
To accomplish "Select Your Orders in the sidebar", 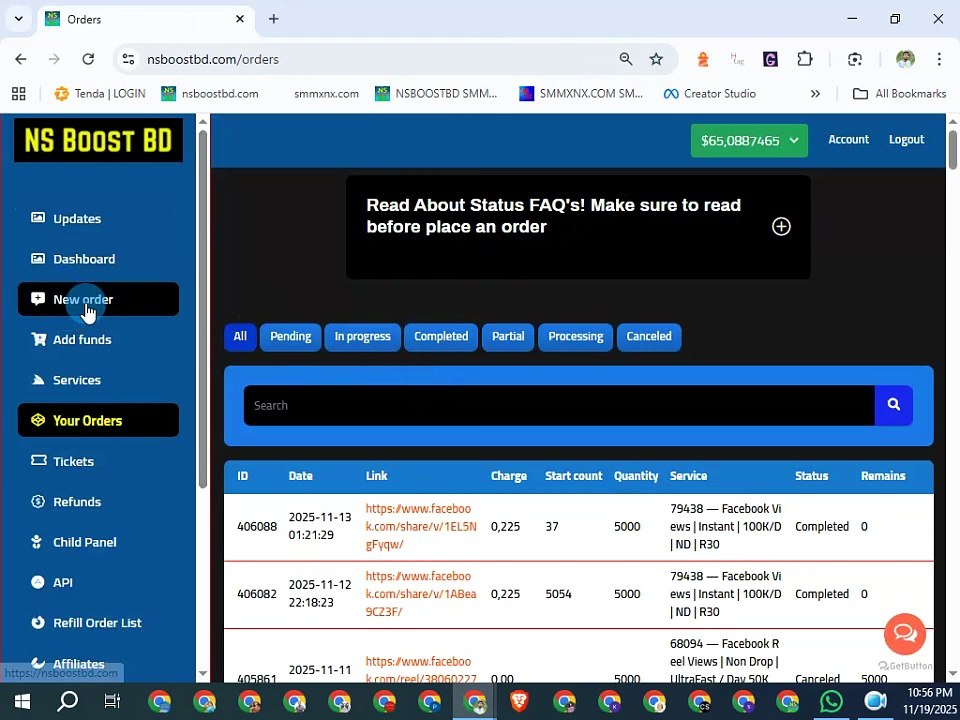I will click(98, 421).
